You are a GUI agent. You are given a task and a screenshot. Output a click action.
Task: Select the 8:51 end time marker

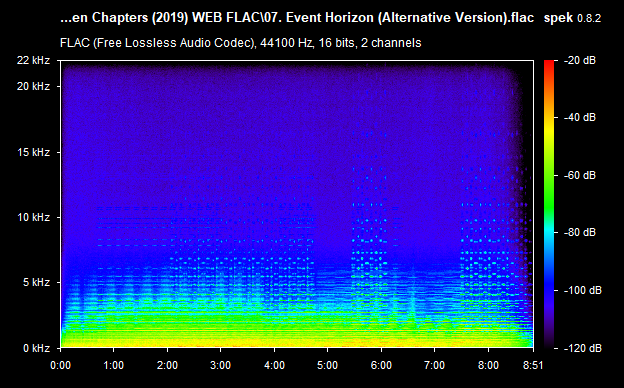533,365
